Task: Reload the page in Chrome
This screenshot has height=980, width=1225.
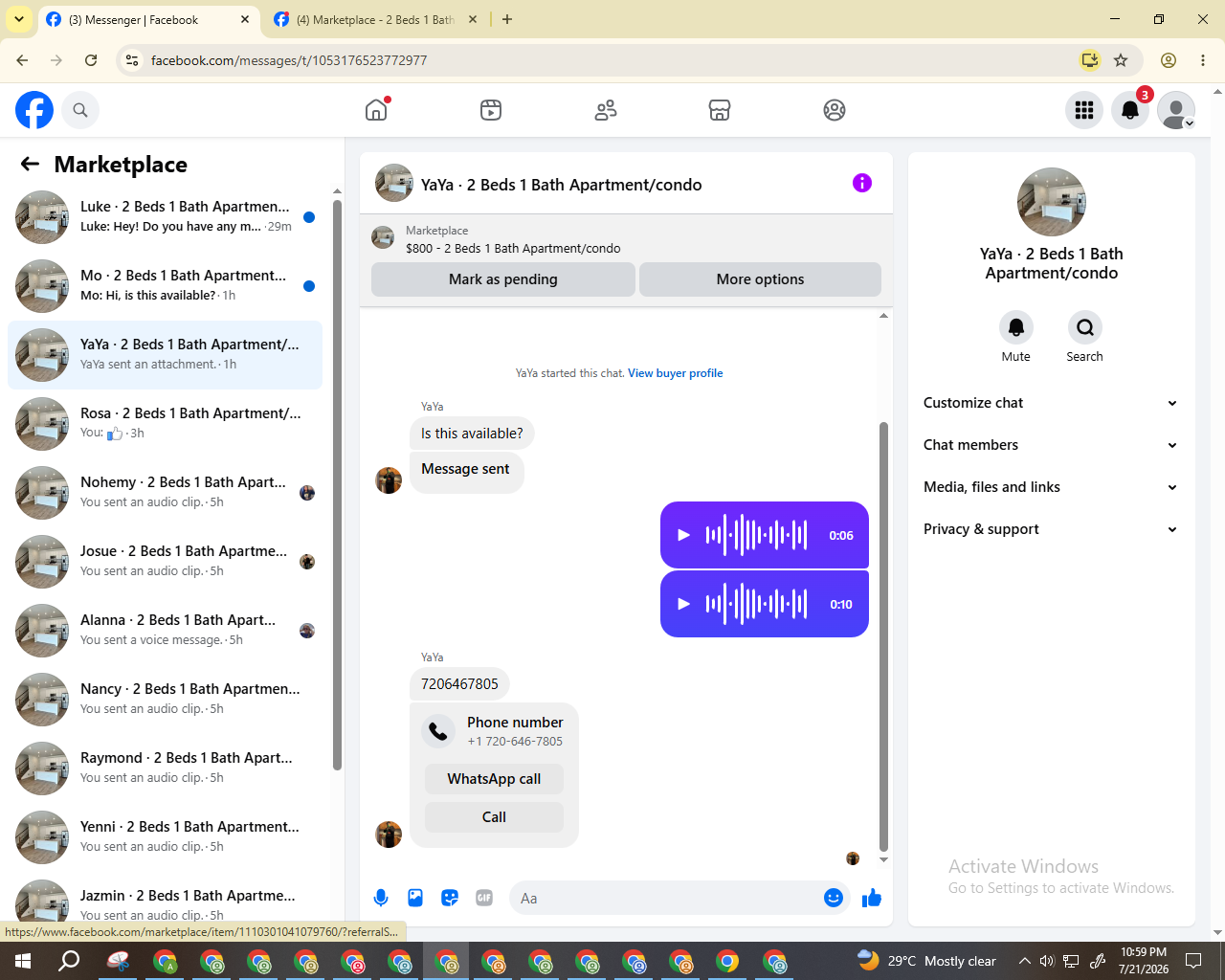Action: (91, 60)
